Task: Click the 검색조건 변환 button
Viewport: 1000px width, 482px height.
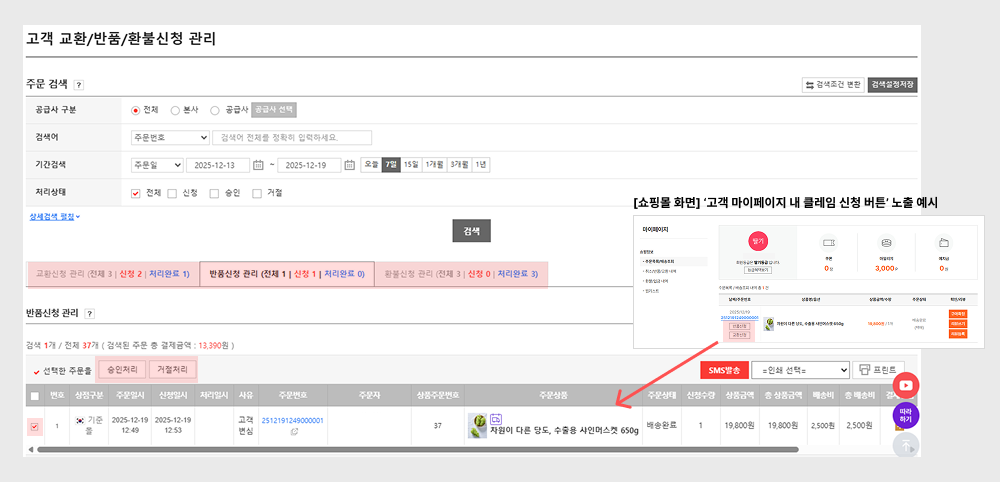Action: coord(833,85)
